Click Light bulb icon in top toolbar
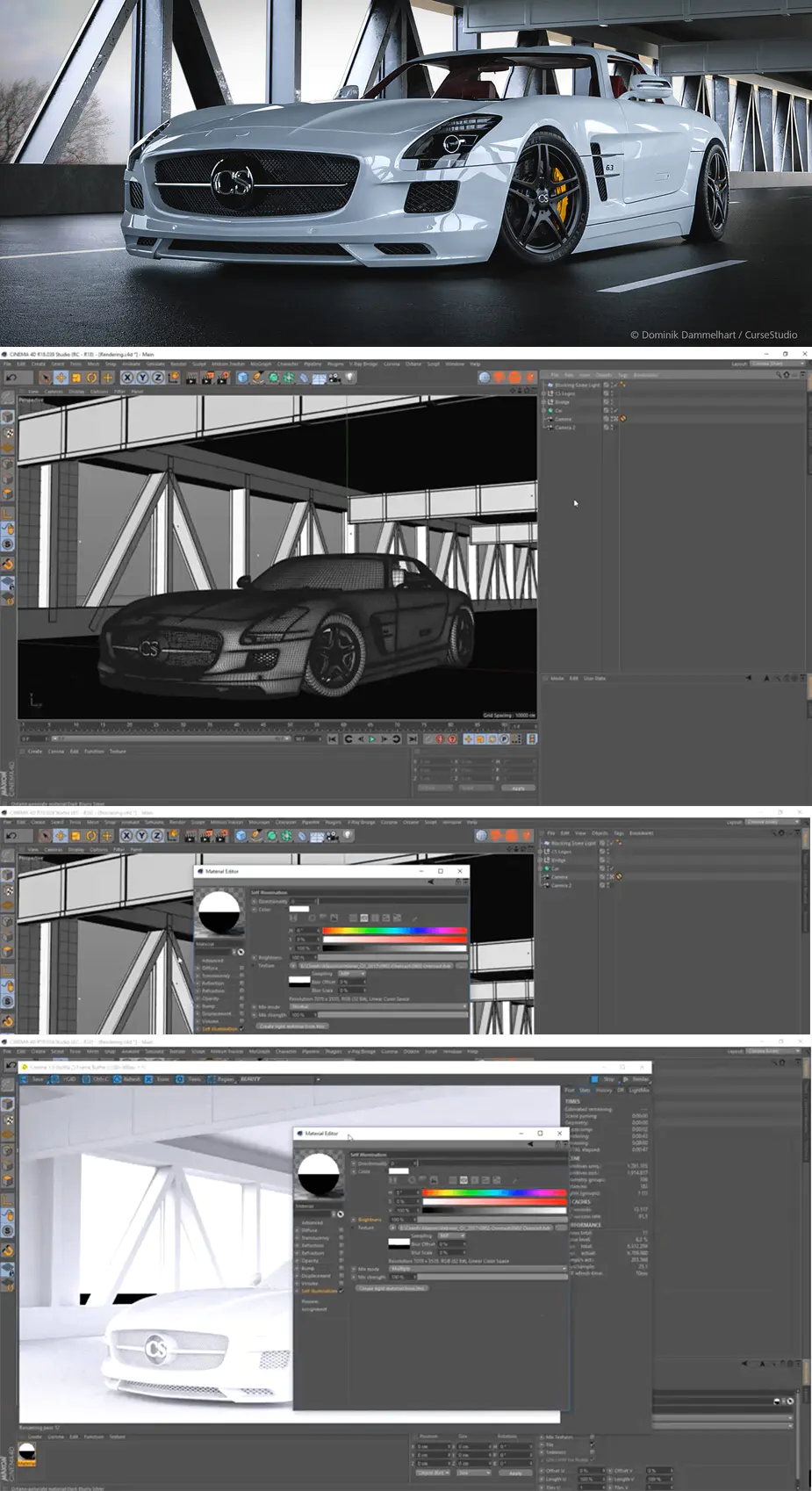This screenshot has height=1491, width=812. pos(349,378)
